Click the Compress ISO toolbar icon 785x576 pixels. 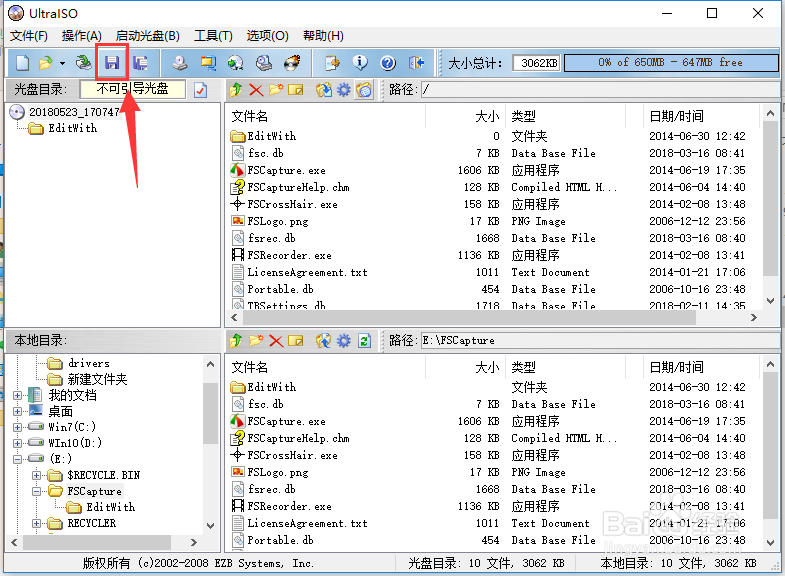[x=208, y=63]
